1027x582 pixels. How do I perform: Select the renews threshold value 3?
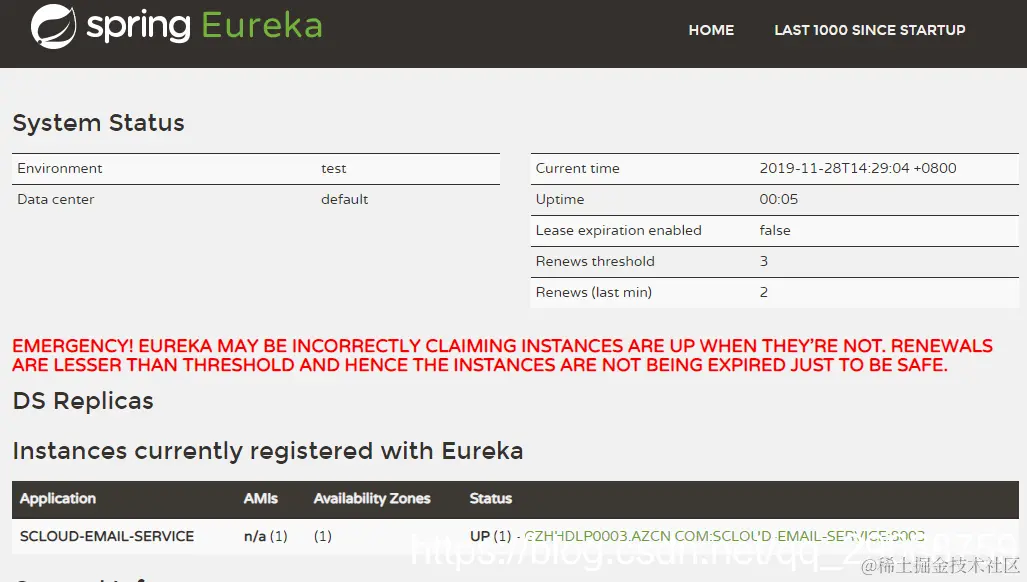coord(764,261)
